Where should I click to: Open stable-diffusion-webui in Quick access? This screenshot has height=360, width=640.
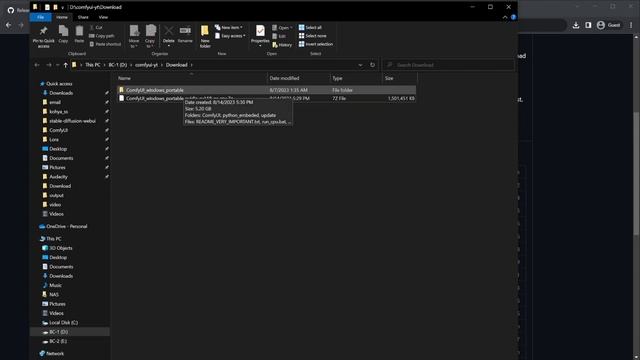[72, 121]
